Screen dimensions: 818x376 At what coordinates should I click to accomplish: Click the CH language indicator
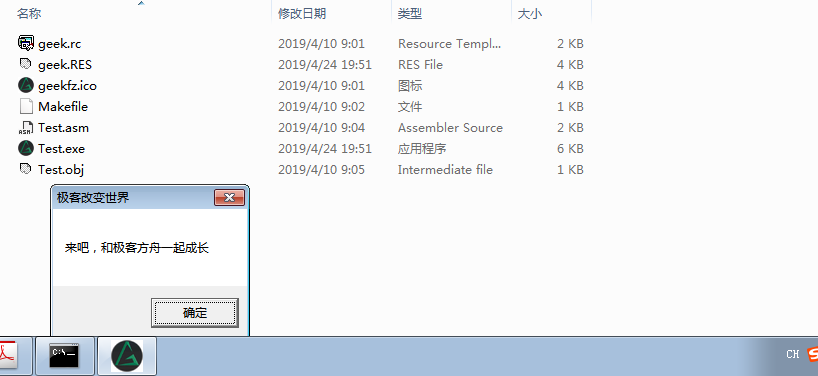pos(792,355)
